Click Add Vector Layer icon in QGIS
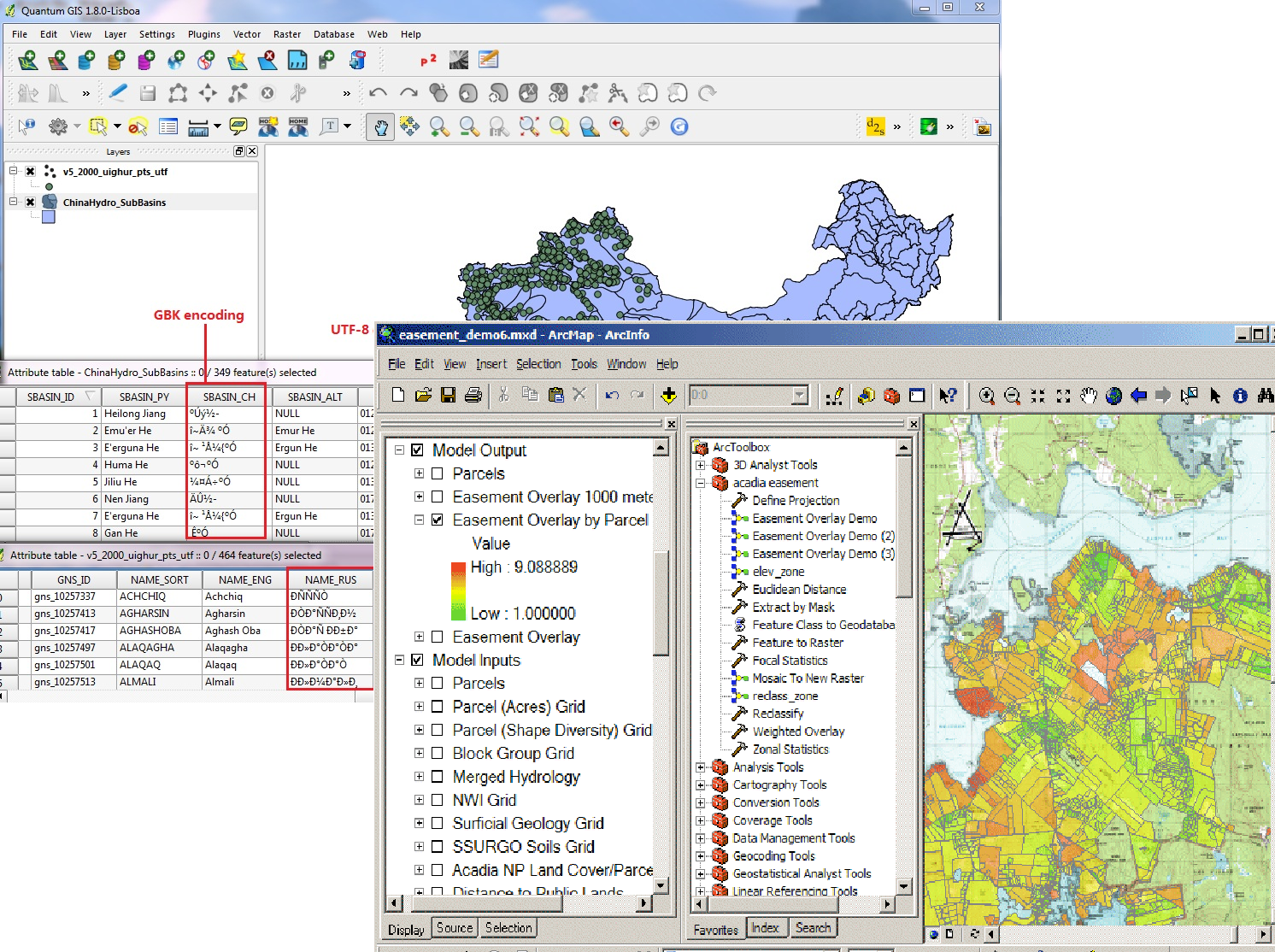The width and height of the screenshot is (1275, 952). point(27,60)
